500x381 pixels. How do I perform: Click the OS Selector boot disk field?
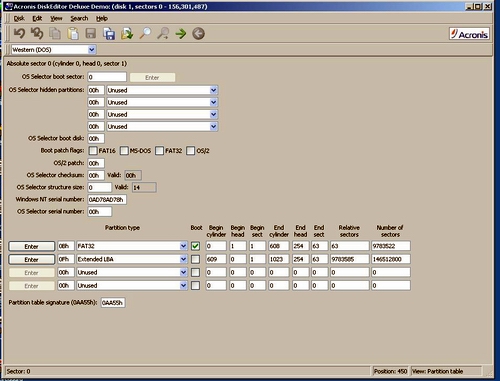point(96,139)
